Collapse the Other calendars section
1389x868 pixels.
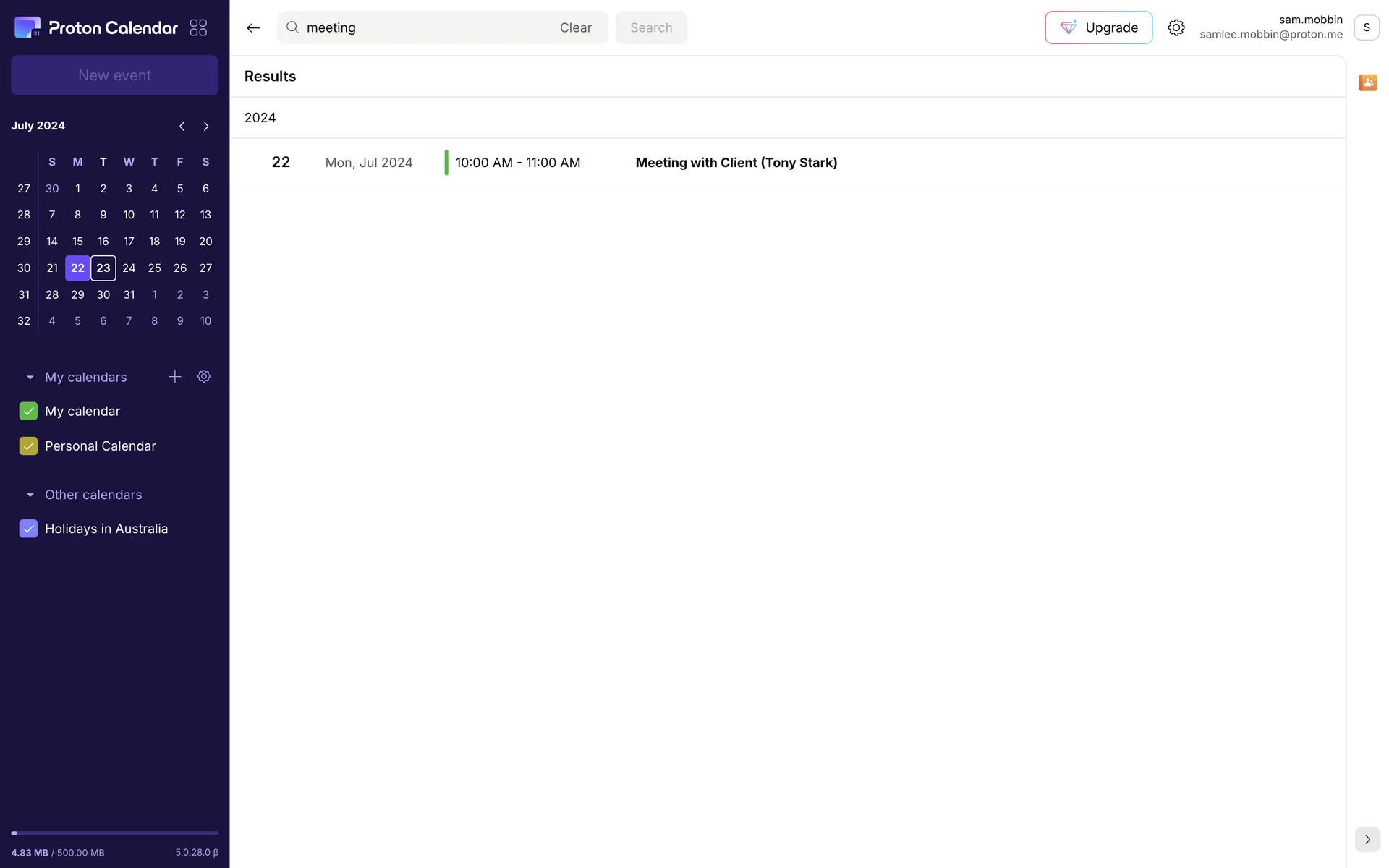[x=30, y=495]
